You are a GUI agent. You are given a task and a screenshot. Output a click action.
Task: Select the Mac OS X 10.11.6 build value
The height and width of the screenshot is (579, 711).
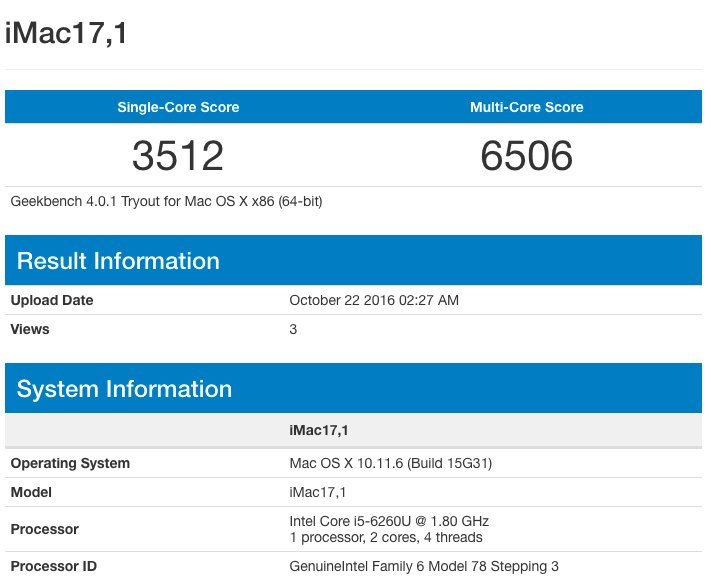click(x=390, y=463)
